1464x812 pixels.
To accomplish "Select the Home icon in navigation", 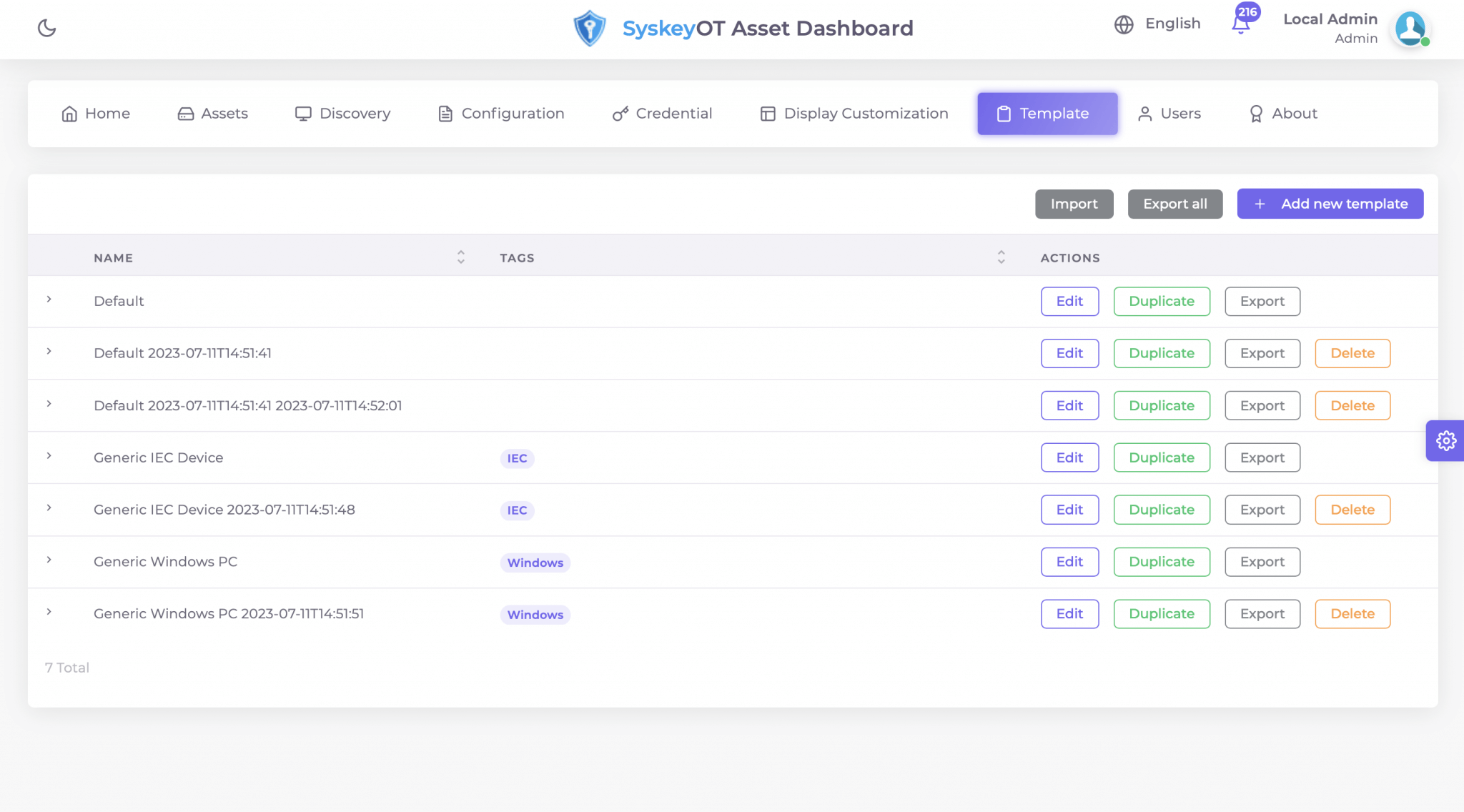I will coord(69,113).
